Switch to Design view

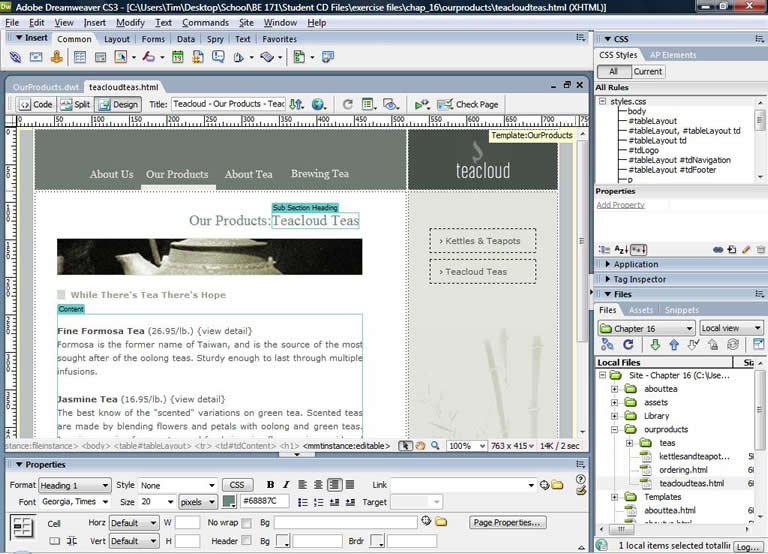118,104
